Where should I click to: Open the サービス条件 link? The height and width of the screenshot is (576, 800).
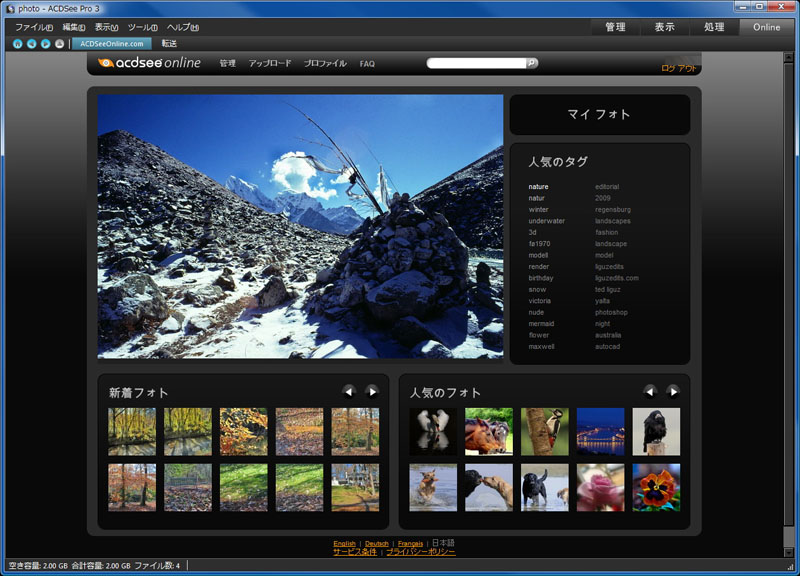tap(355, 552)
